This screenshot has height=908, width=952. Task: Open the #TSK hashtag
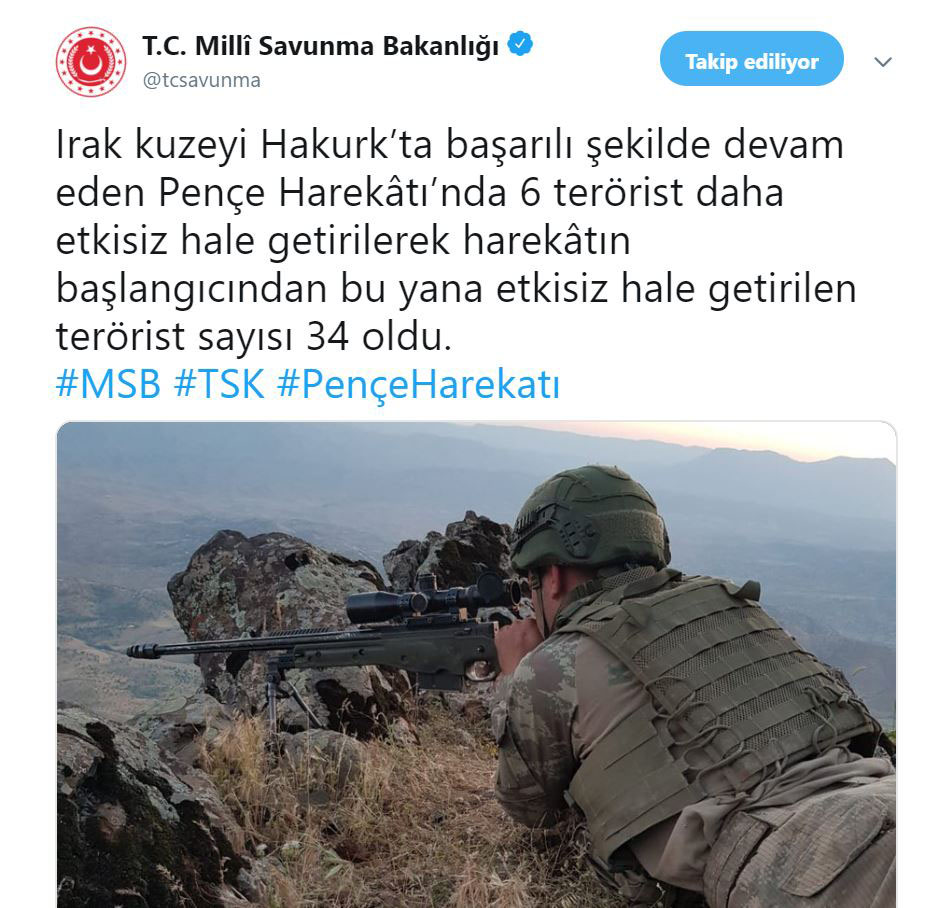(219, 385)
